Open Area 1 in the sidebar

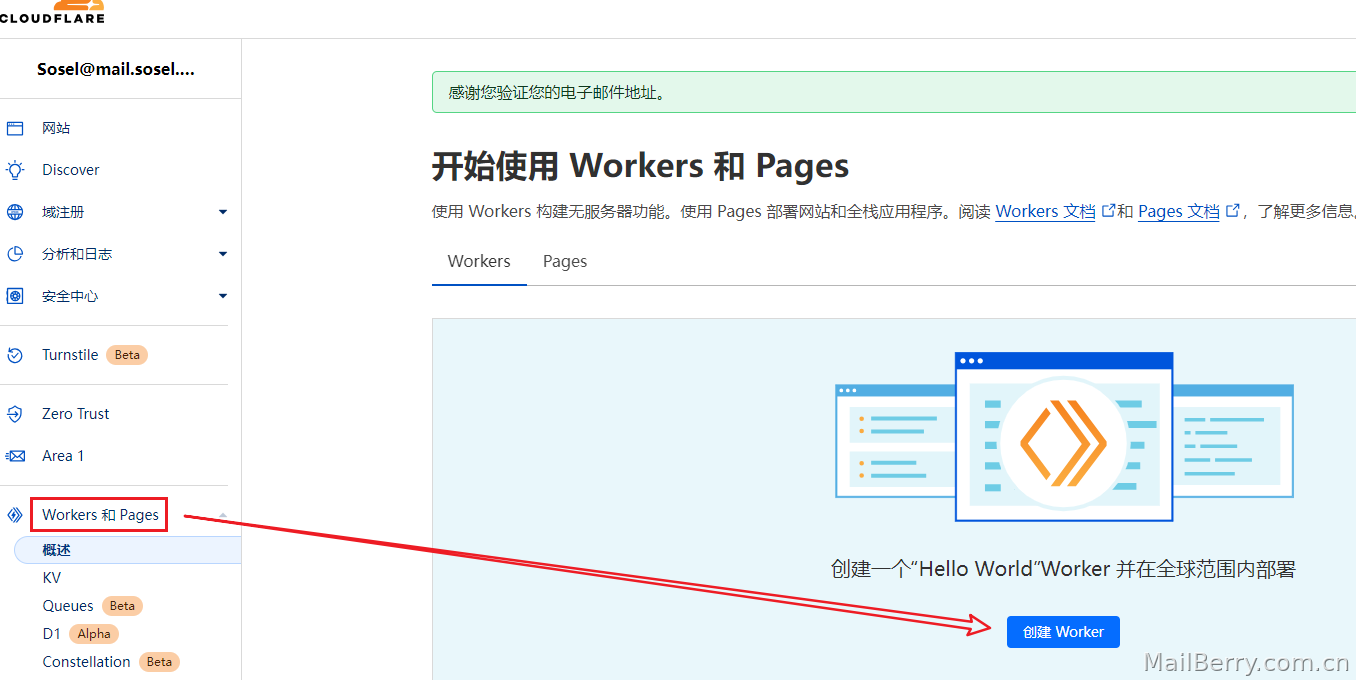[63, 456]
